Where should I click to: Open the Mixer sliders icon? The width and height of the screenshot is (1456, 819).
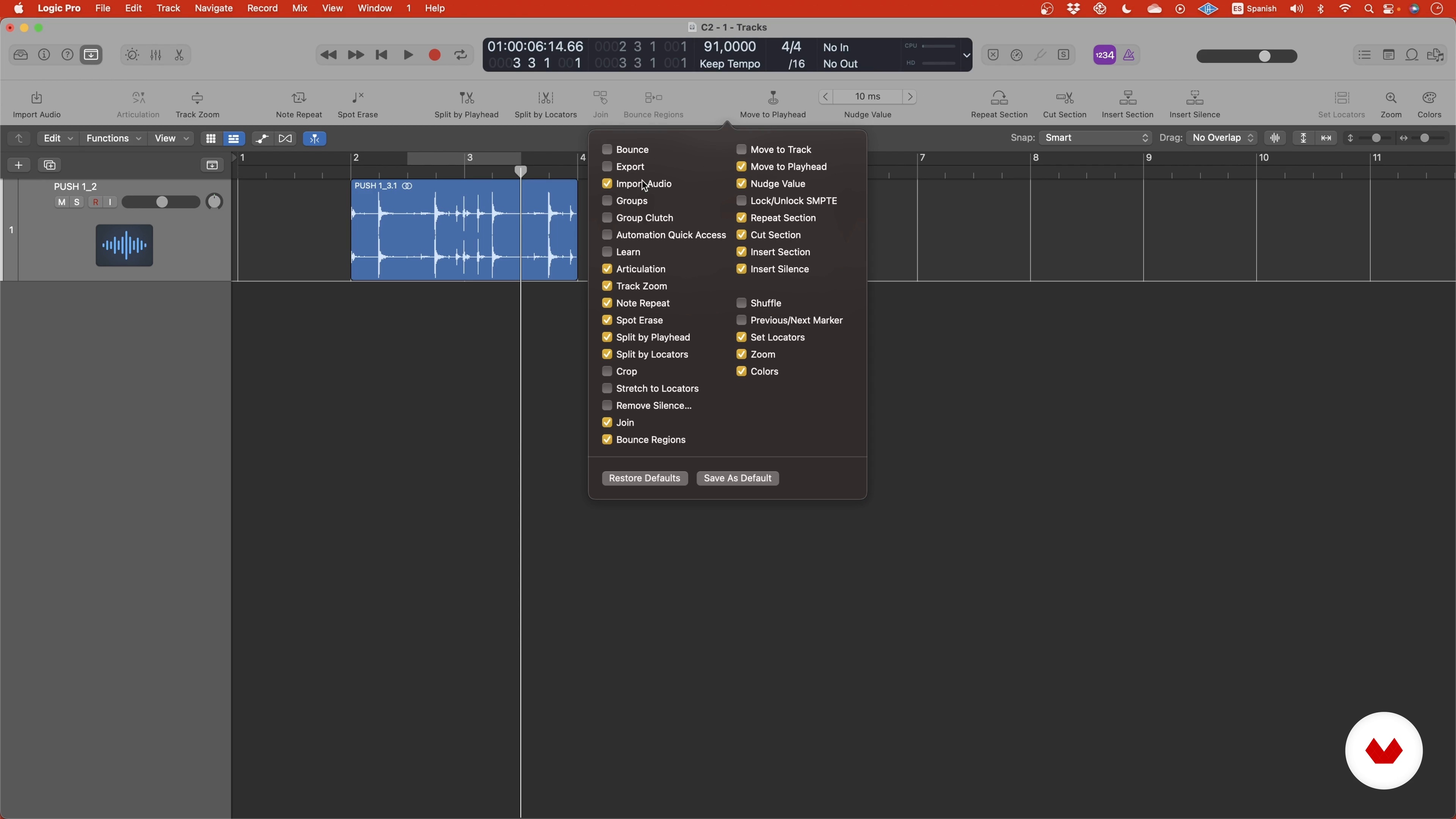tap(156, 55)
